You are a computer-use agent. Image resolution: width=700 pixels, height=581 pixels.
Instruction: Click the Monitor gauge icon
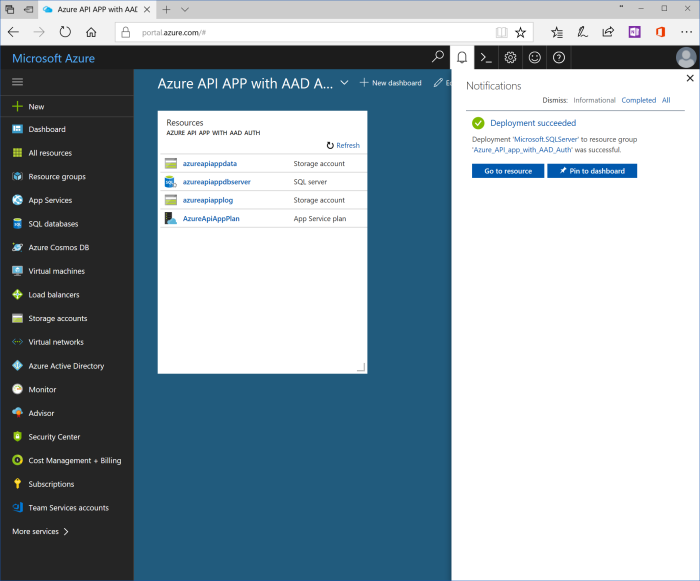pos(17,389)
